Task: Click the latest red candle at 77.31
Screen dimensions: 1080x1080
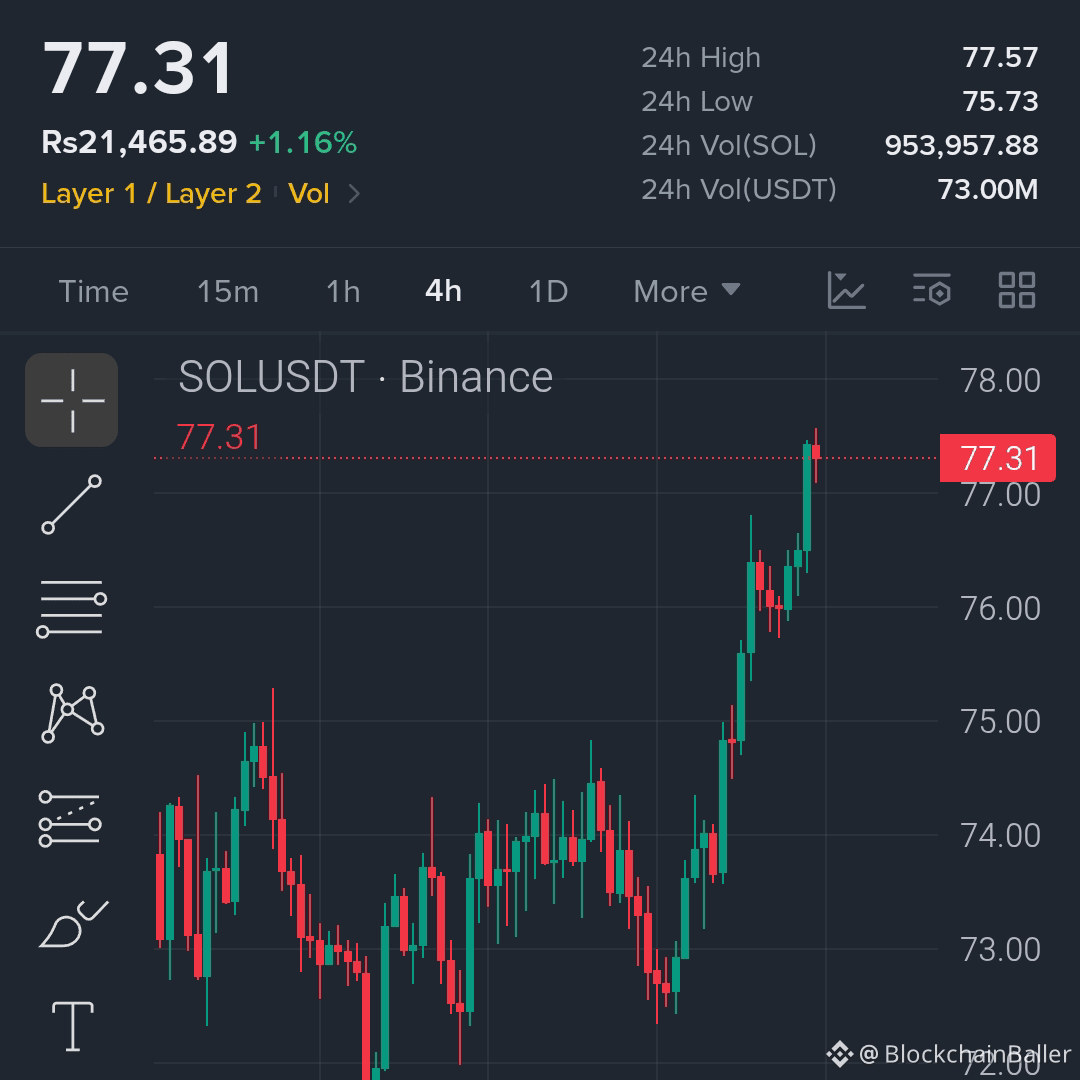Action: coord(816,453)
